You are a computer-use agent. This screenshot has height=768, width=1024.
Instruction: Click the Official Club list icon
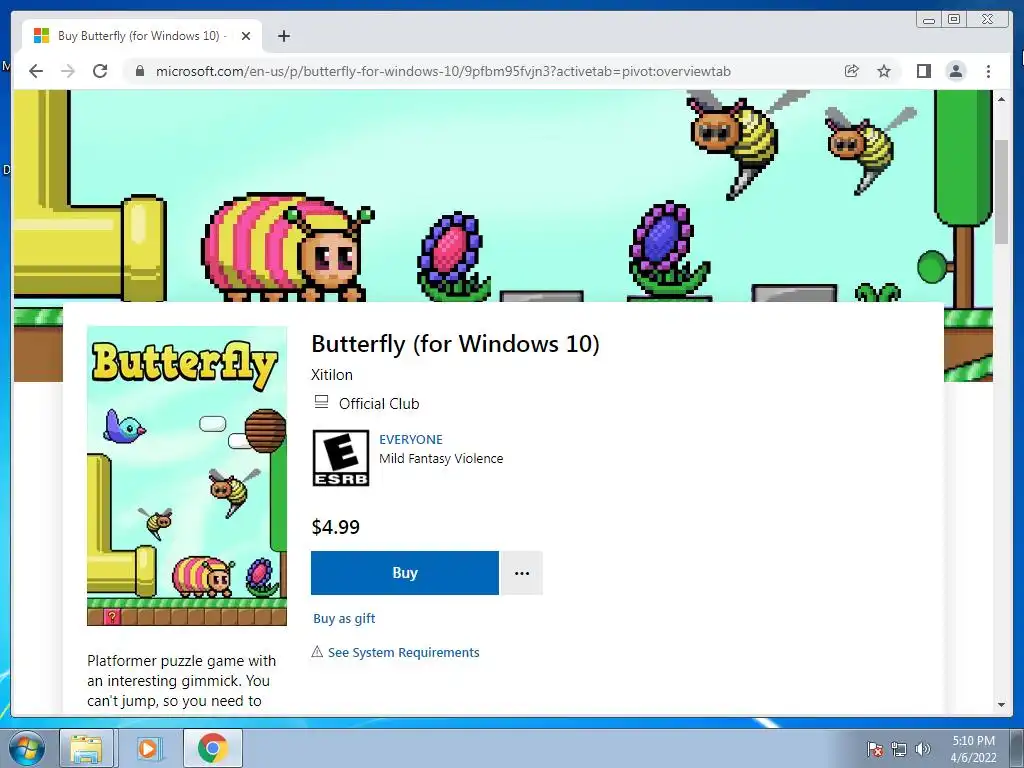point(321,402)
